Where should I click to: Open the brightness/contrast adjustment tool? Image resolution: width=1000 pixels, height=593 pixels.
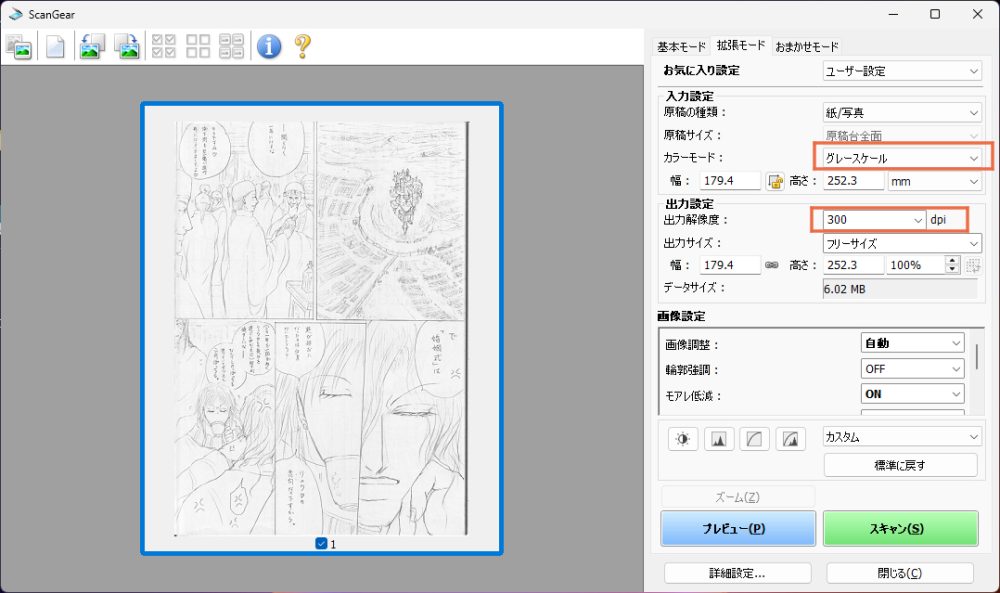coord(684,438)
